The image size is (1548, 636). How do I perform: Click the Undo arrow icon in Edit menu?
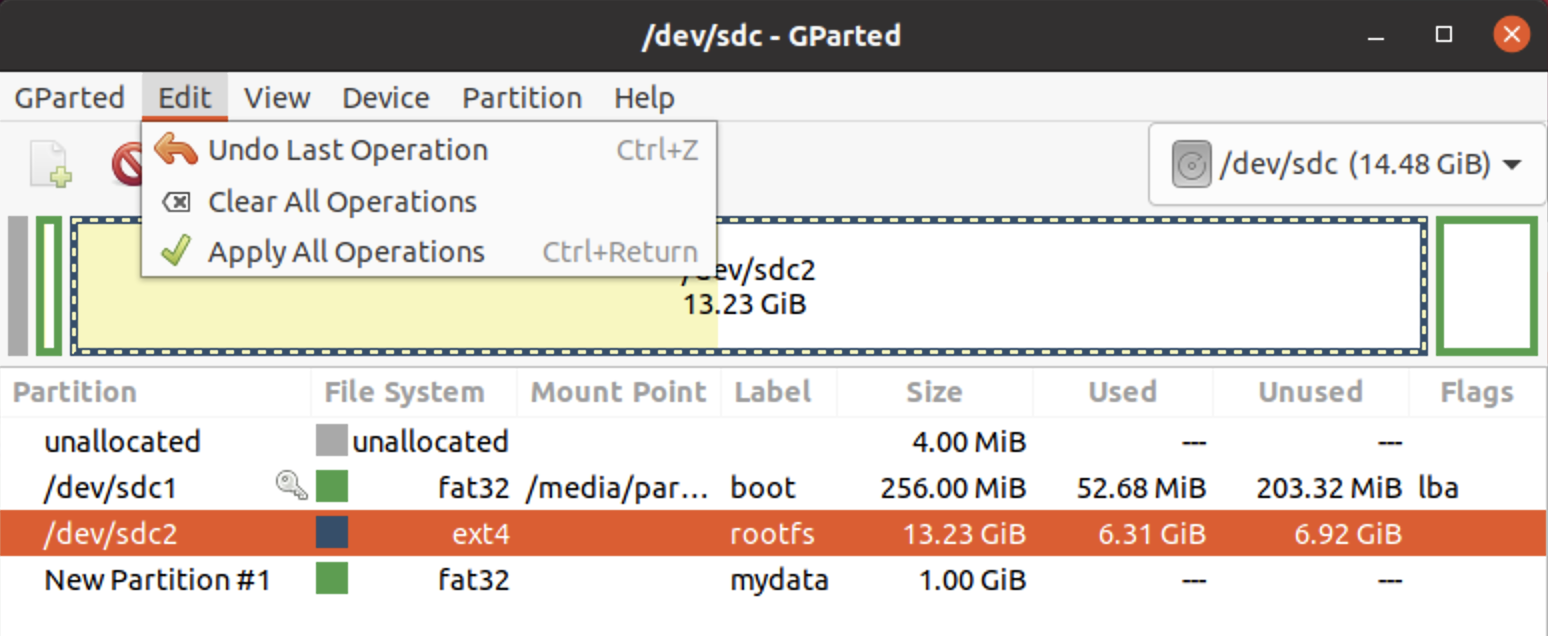tap(176, 149)
